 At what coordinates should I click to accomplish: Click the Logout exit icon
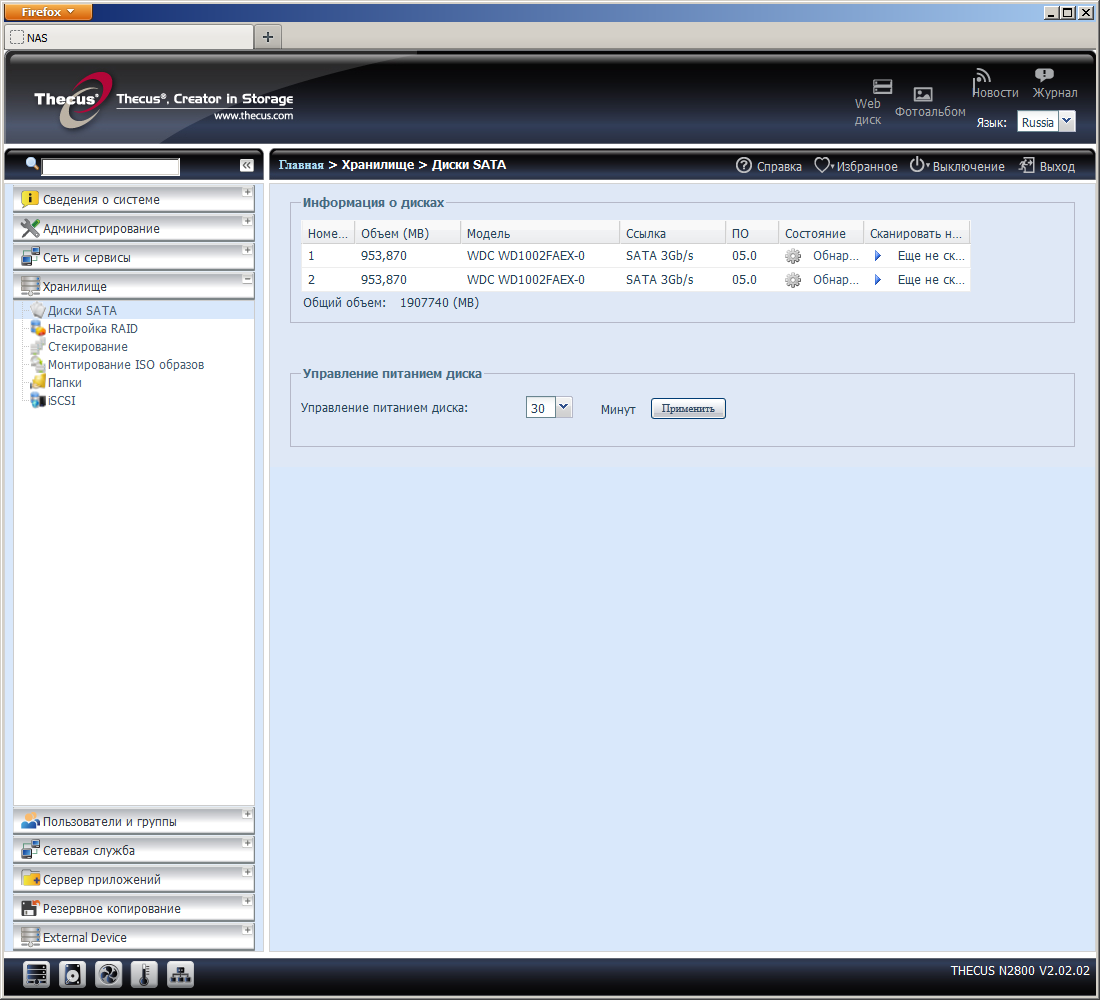pyautogui.click(x=1026, y=166)
